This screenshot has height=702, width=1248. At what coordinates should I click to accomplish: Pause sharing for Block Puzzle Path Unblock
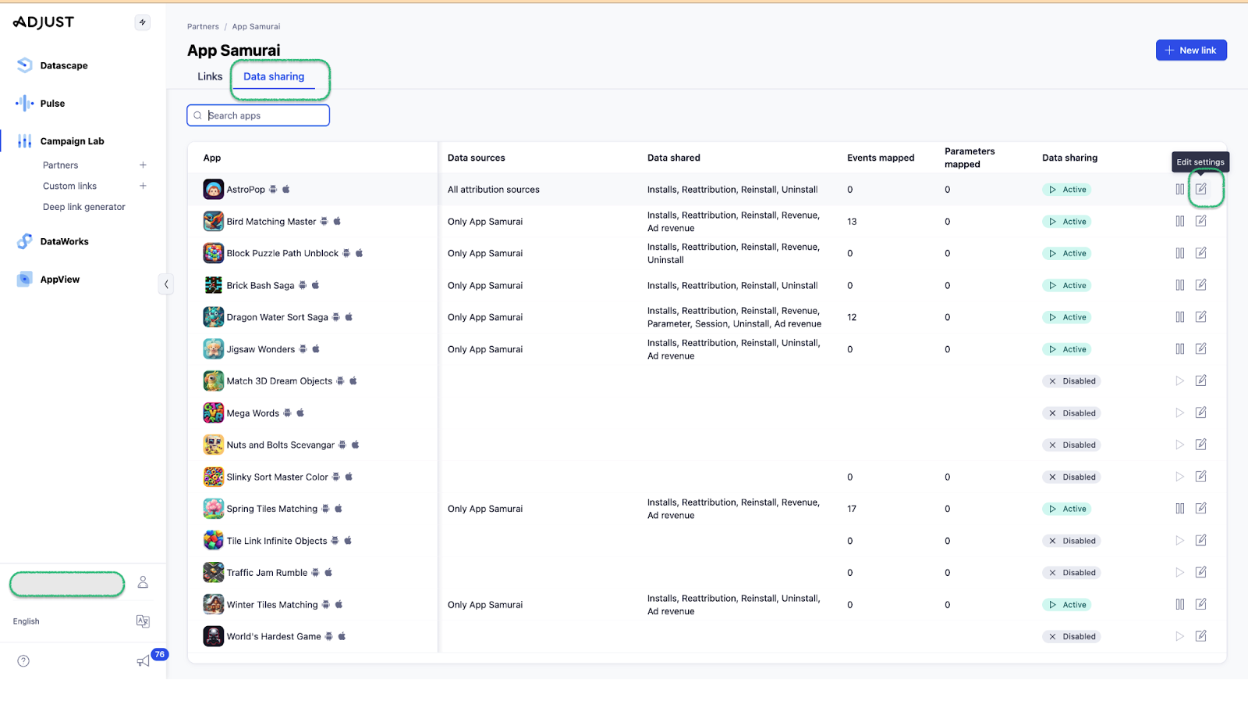tap(1180, 253)
